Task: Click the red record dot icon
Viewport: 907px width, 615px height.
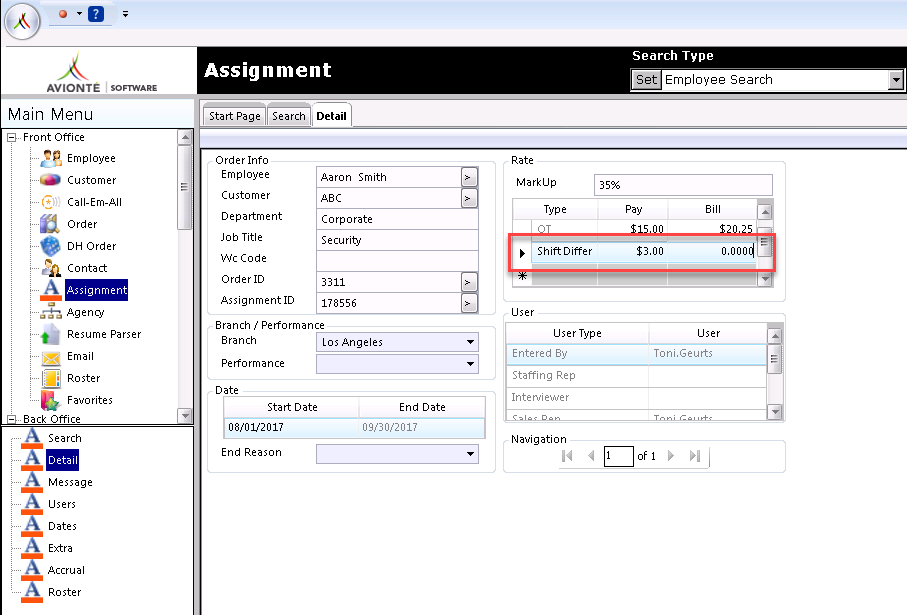Action: tap(63, 14)
